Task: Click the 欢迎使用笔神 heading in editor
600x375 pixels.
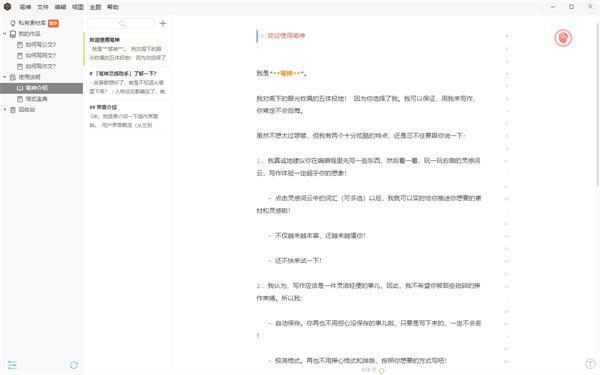Action: 286,36
